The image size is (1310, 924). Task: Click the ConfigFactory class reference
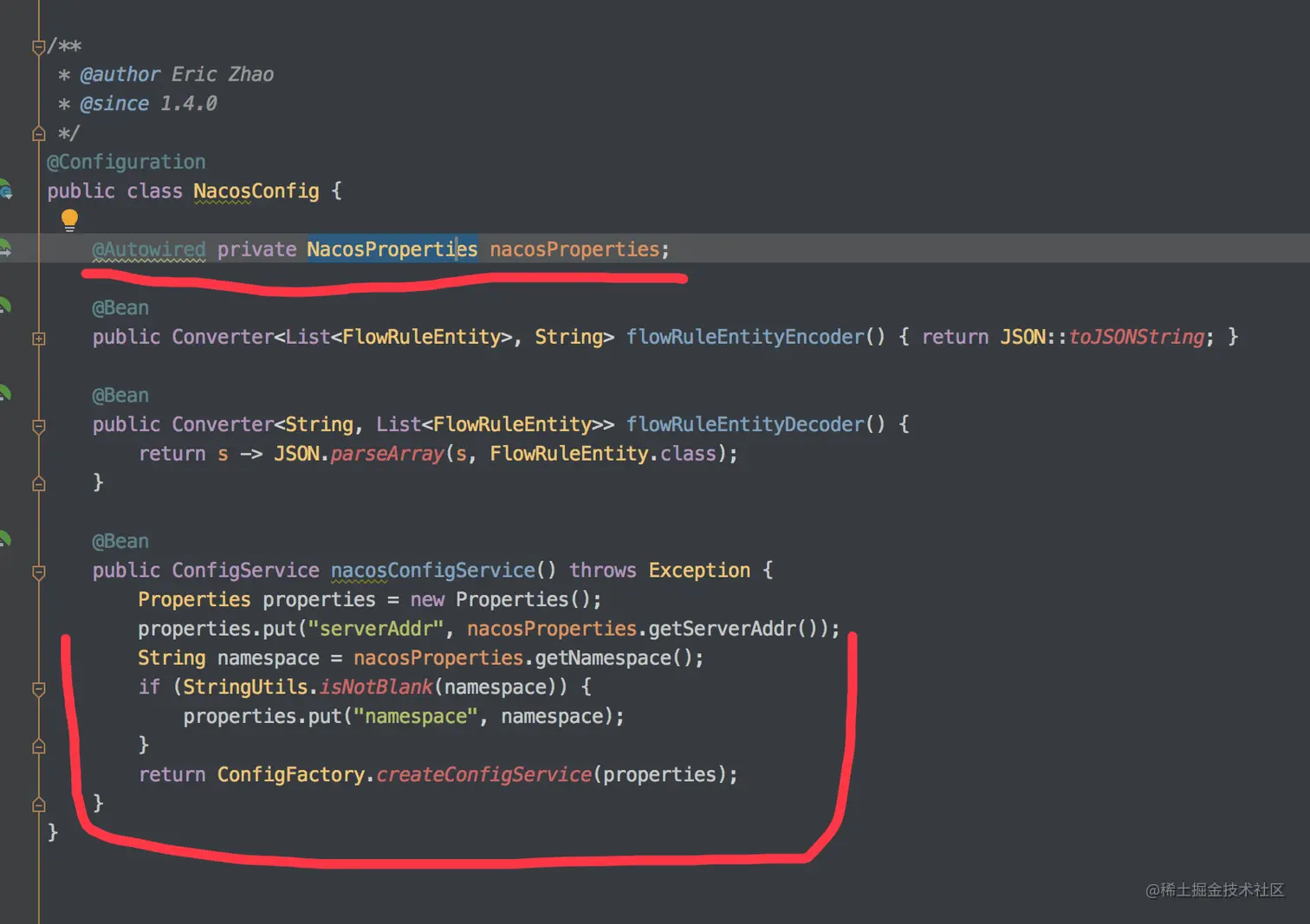click(291, 774)
